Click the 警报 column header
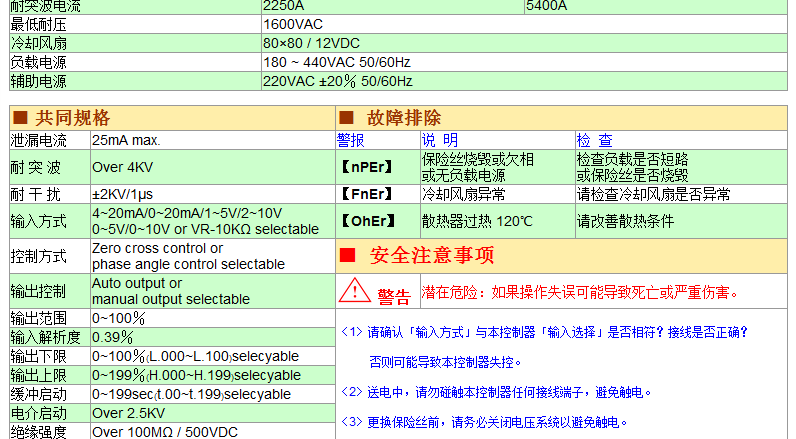 click(351, 141)
